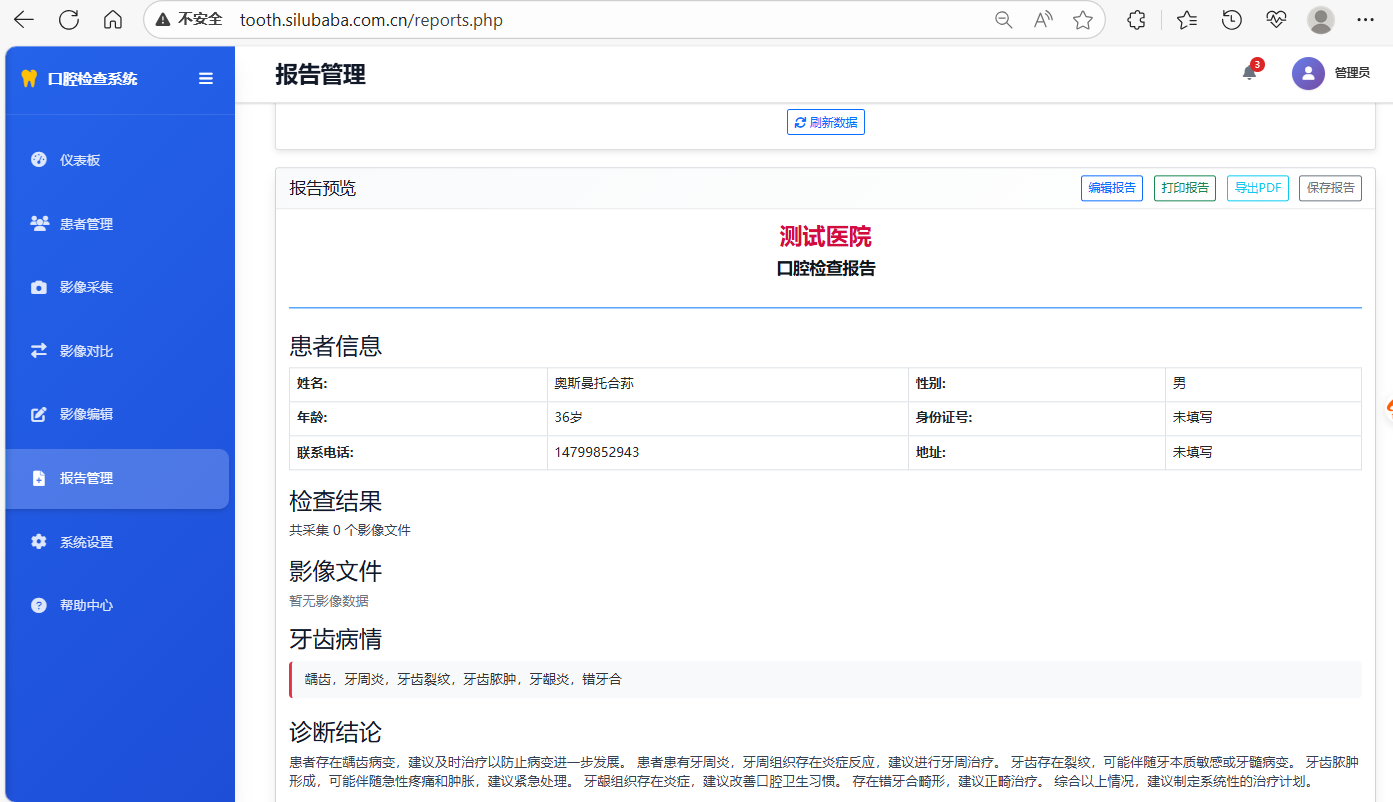Export report with 导出PDF button
This screenshot has width=1393, height=802.
(x=1257, y=188)
